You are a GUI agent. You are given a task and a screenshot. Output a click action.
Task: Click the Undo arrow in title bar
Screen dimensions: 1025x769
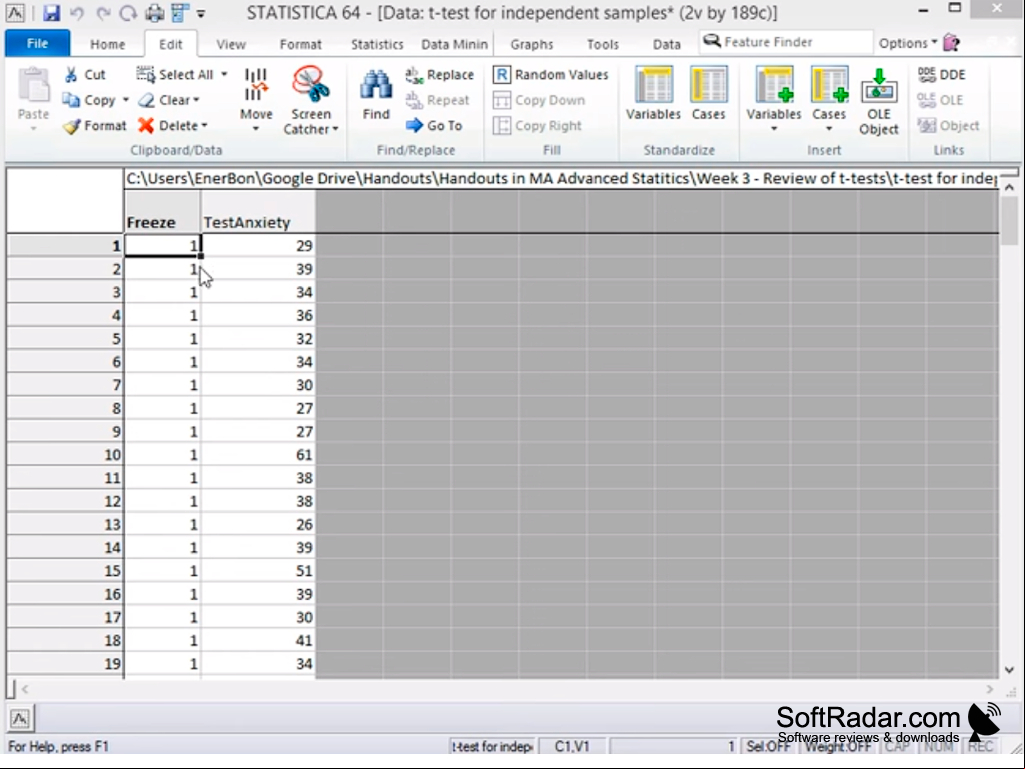pos(77,12)
